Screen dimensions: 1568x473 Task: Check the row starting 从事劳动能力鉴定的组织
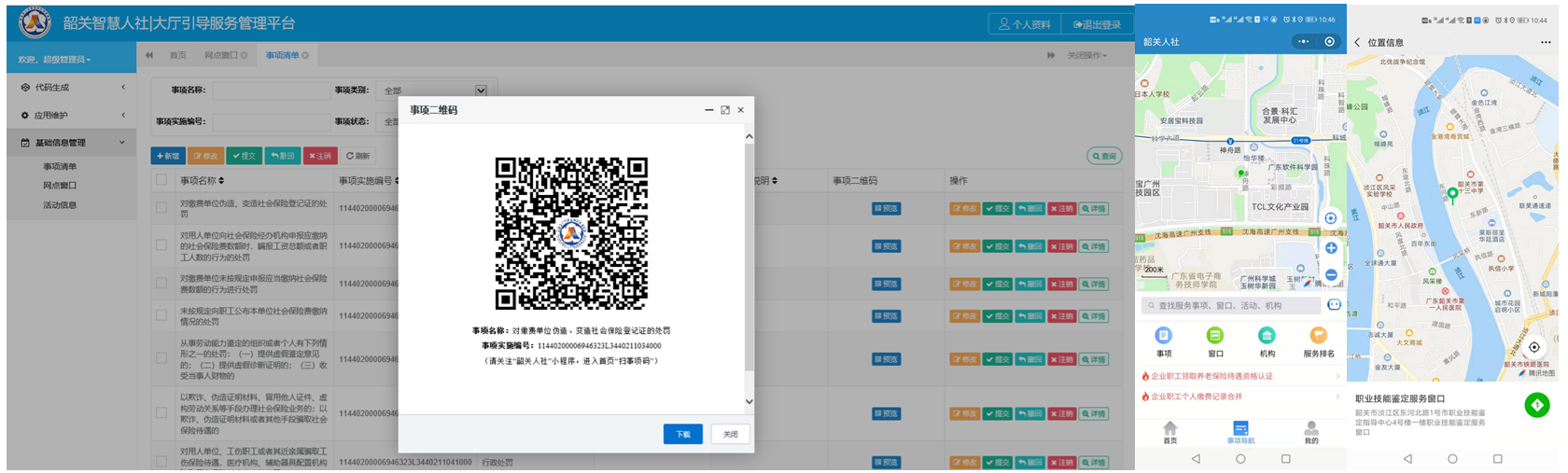[161, 359]
